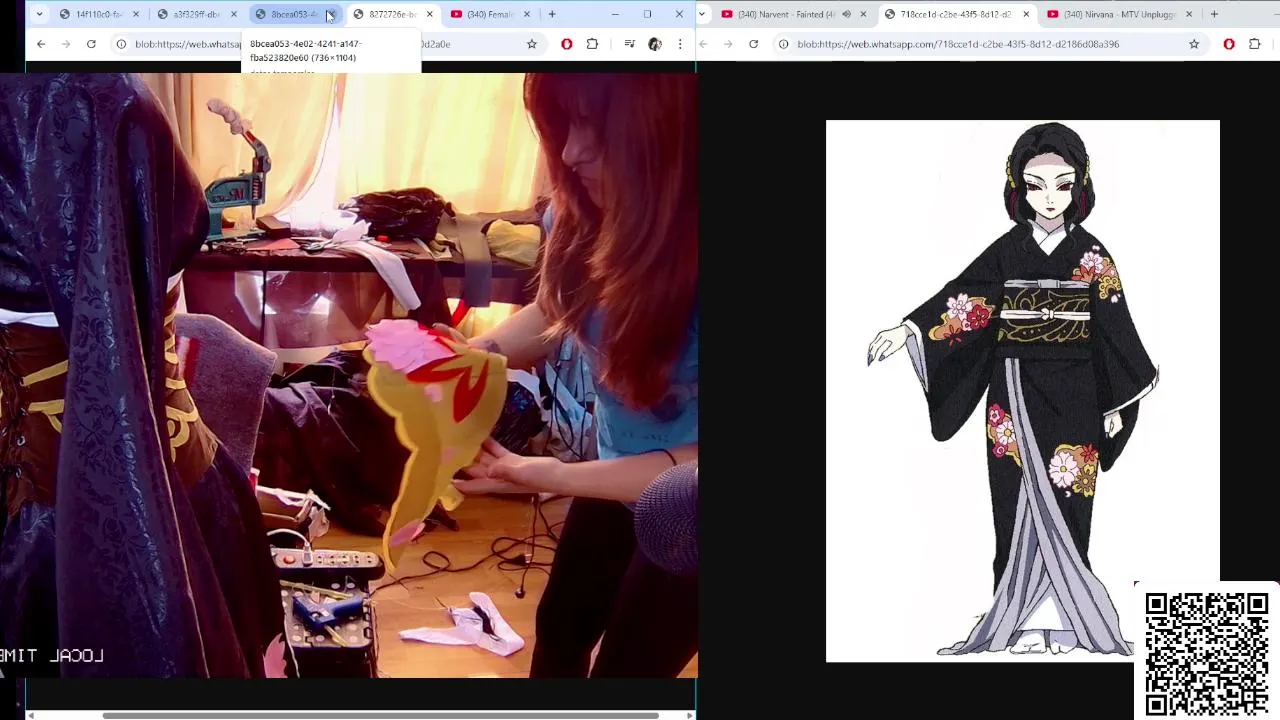The height and width of the screenshot is (720, 1280).
Task: Click the horizontal scrollbar in left window
Action: pyautogui.click(x=380, y=715)
